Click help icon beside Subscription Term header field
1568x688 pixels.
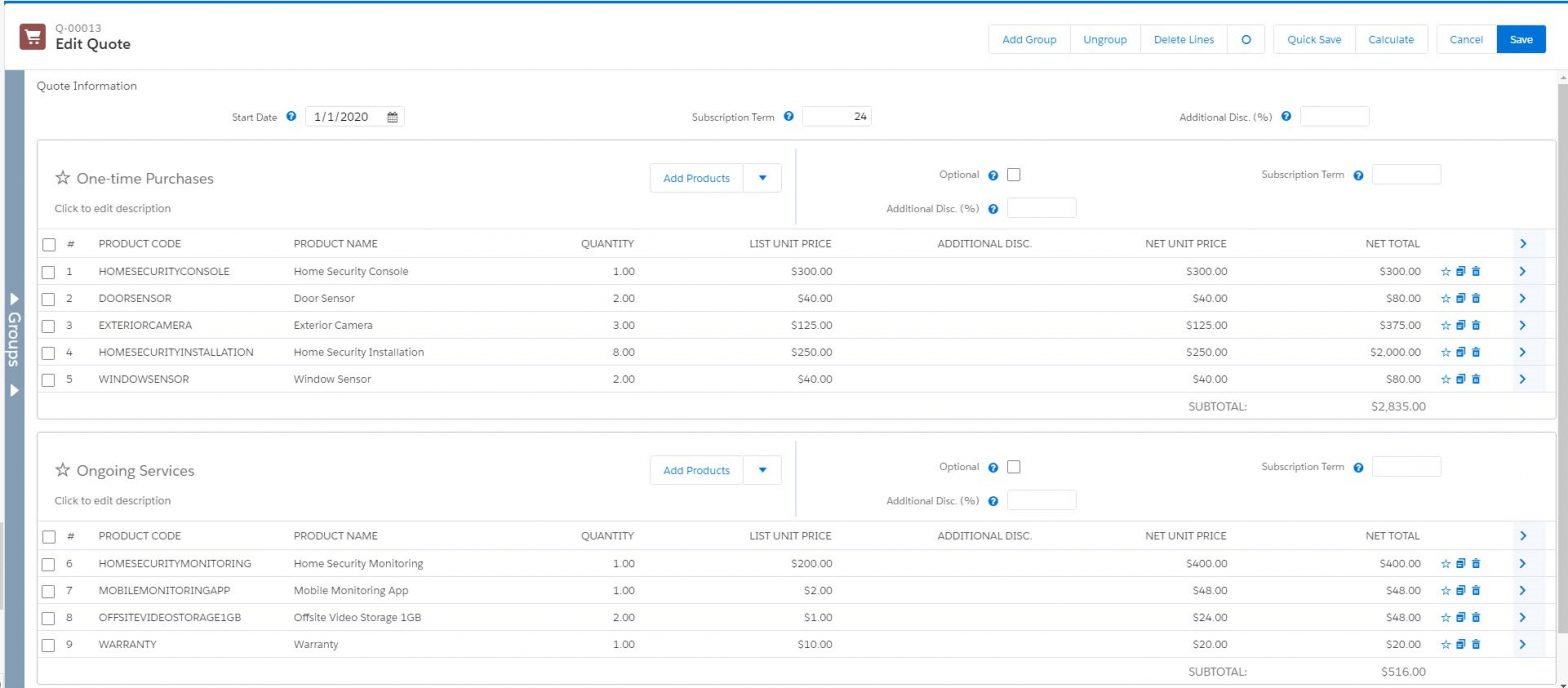coord(788,117)
